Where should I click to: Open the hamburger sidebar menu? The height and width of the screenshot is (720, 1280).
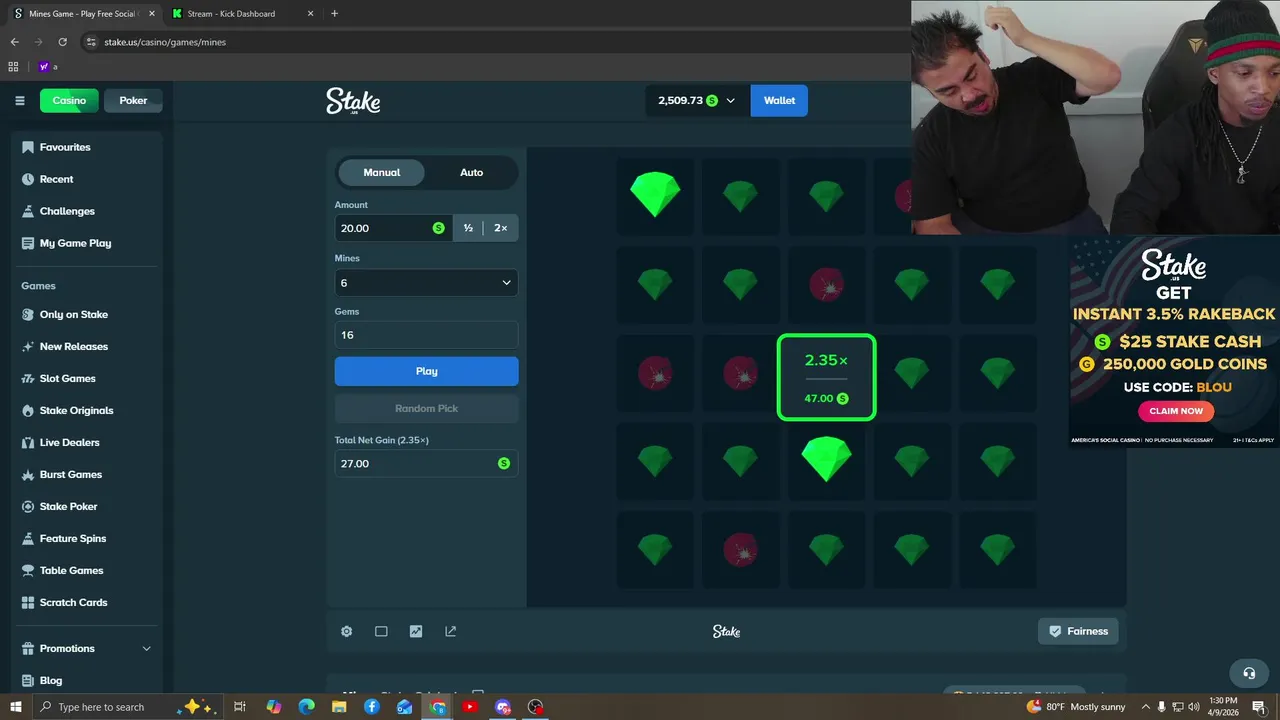click(19, 100)
